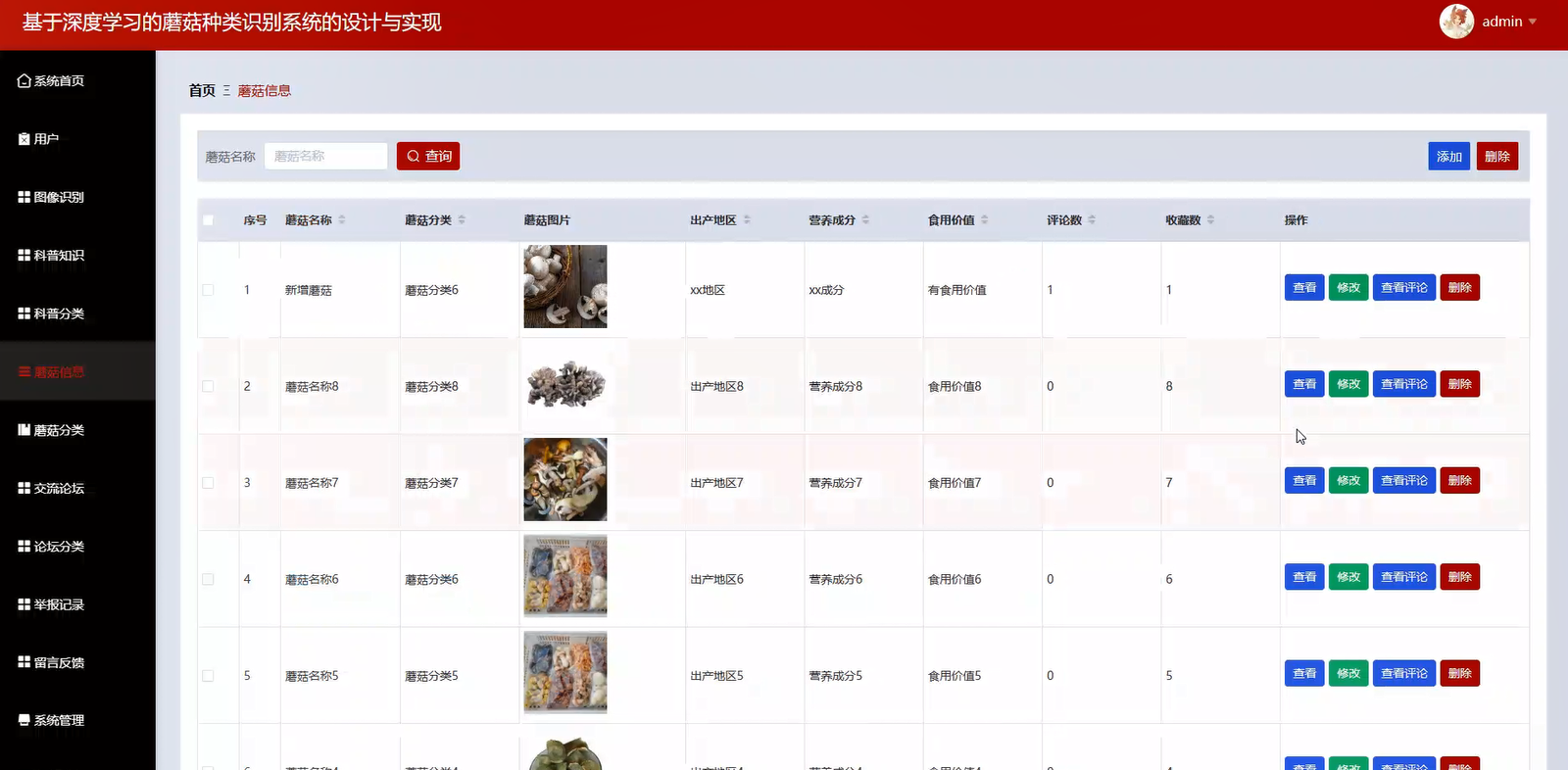Click the 科普知识 grid icon
The image size is (1568, 770).
(24, 255)
